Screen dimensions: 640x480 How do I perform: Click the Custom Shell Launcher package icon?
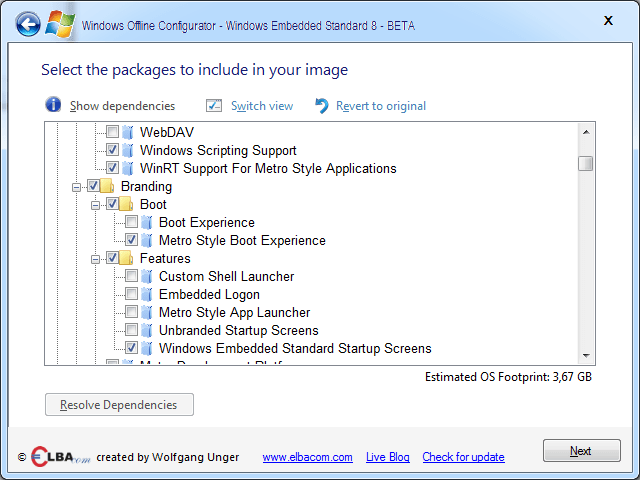click(x=147, y=276)
